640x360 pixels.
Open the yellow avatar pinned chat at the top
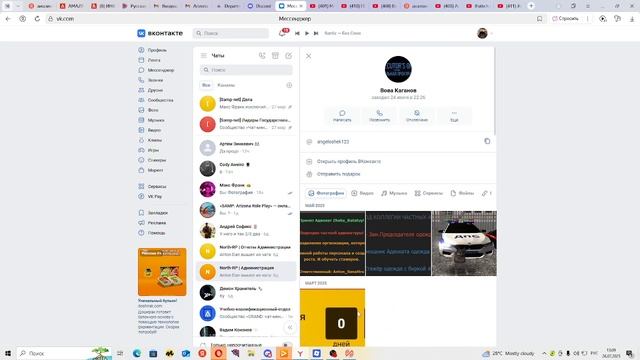pyautogui.click(x=246, y=103)
